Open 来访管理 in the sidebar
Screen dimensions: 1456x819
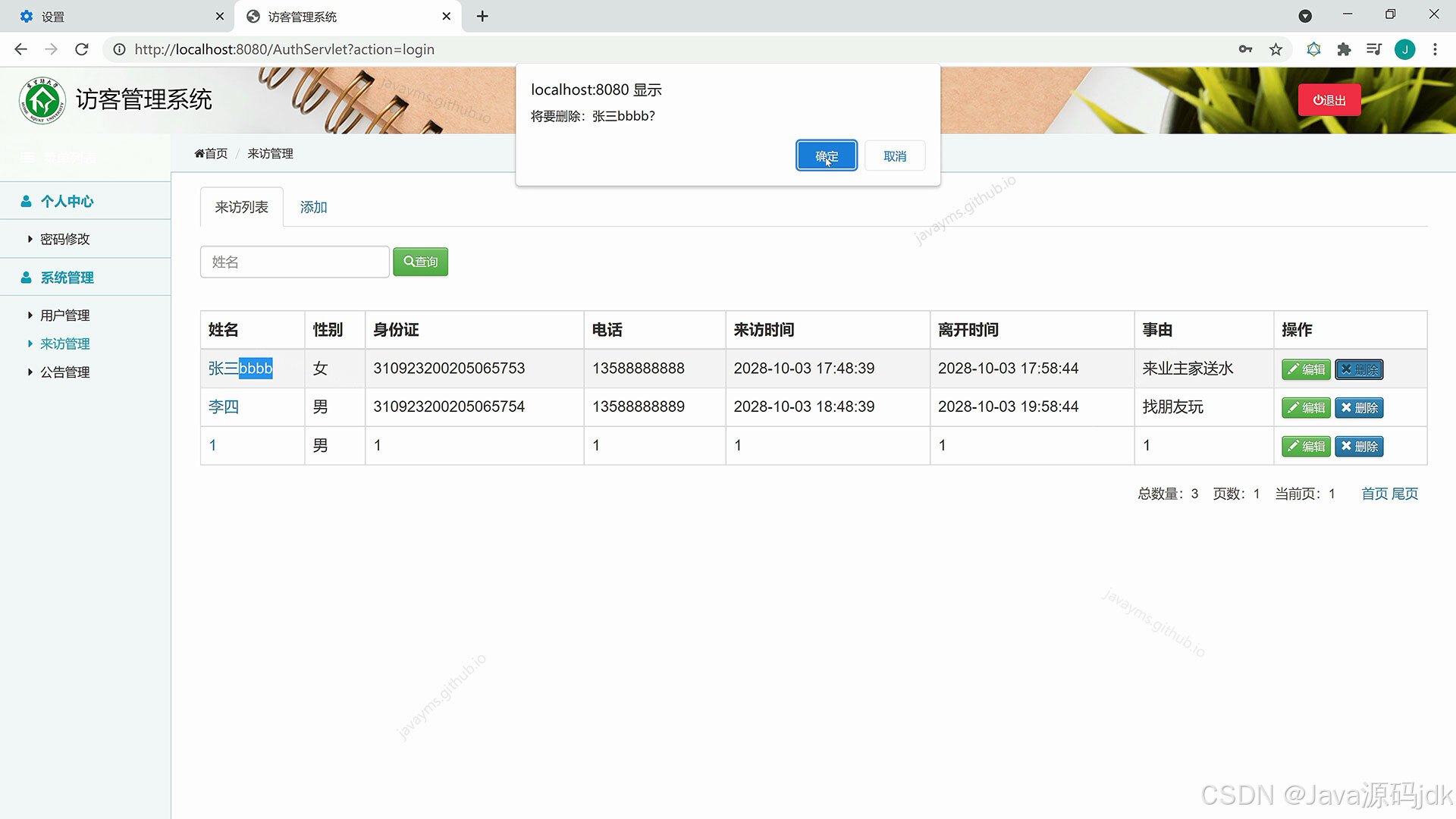coord(64,344)
